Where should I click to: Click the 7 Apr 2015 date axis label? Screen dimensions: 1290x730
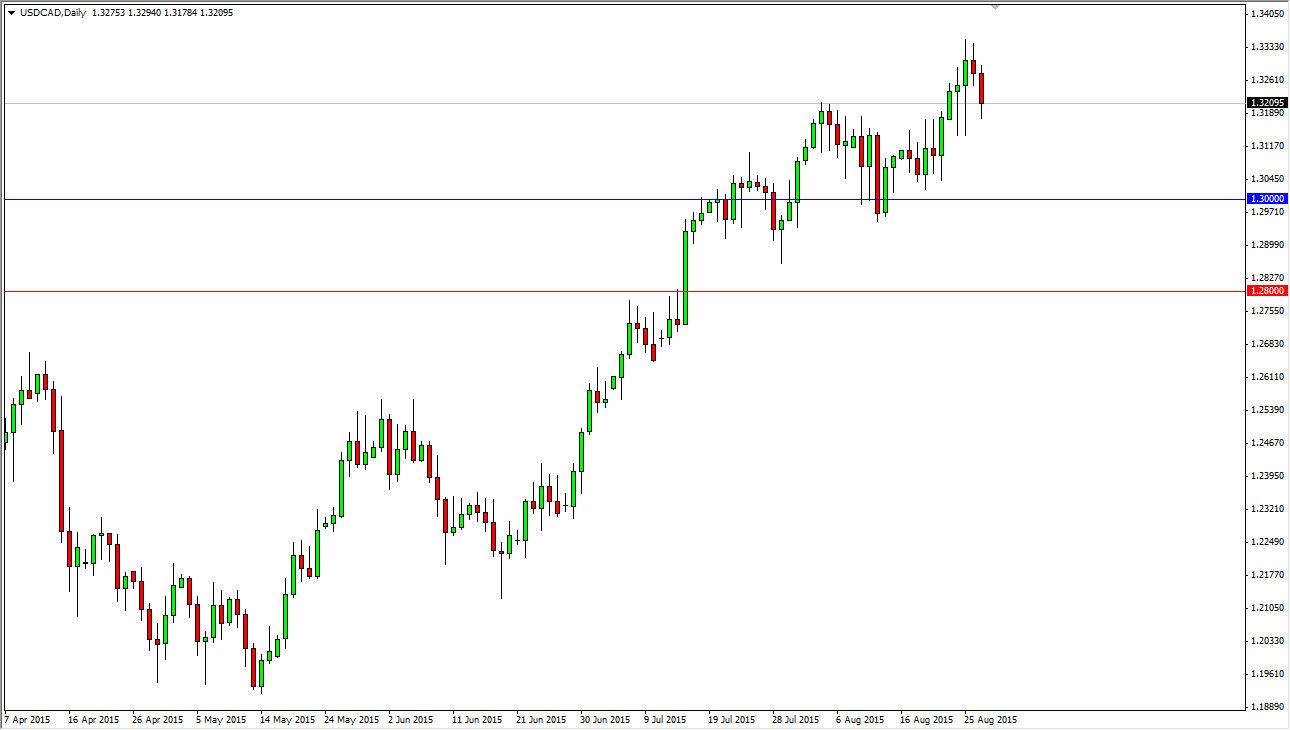coord(27,719)
